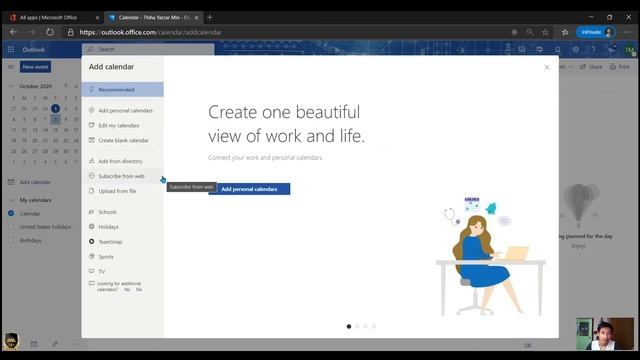Browse TV calendars

(x=122, y=271)
